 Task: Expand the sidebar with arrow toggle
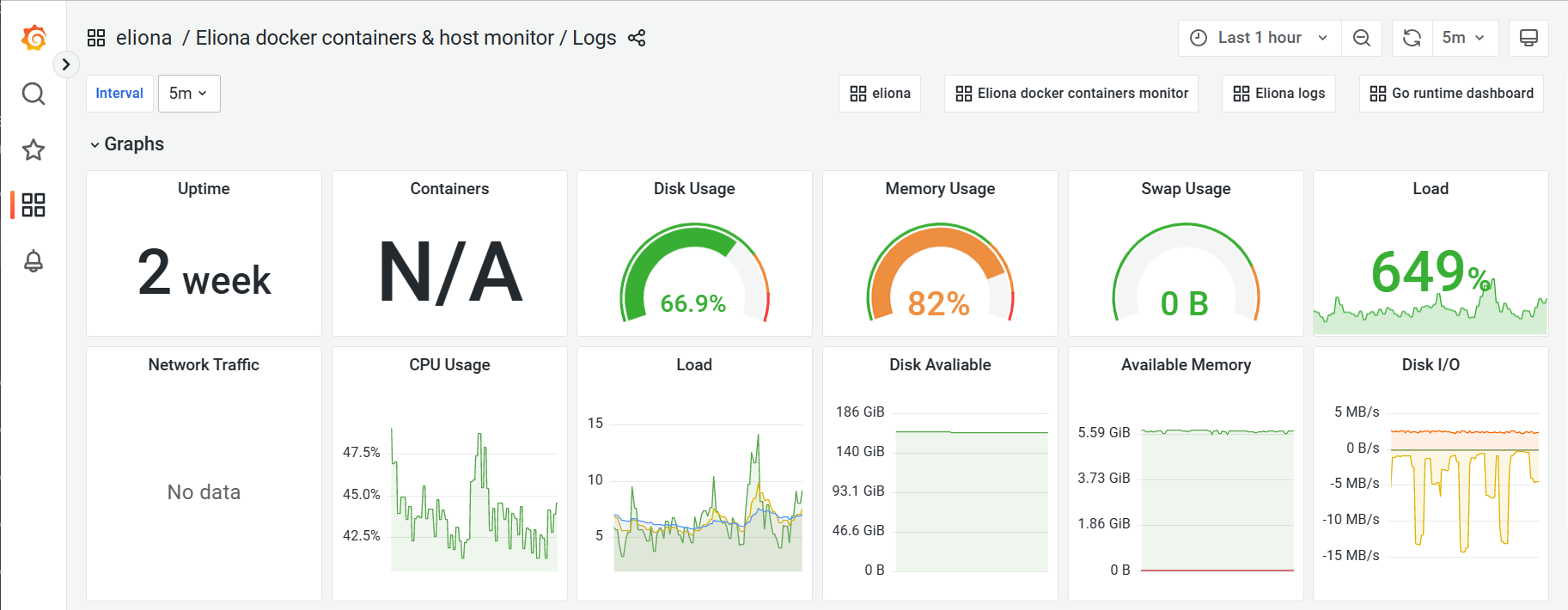pyautogui.click(x=66, y=64)
